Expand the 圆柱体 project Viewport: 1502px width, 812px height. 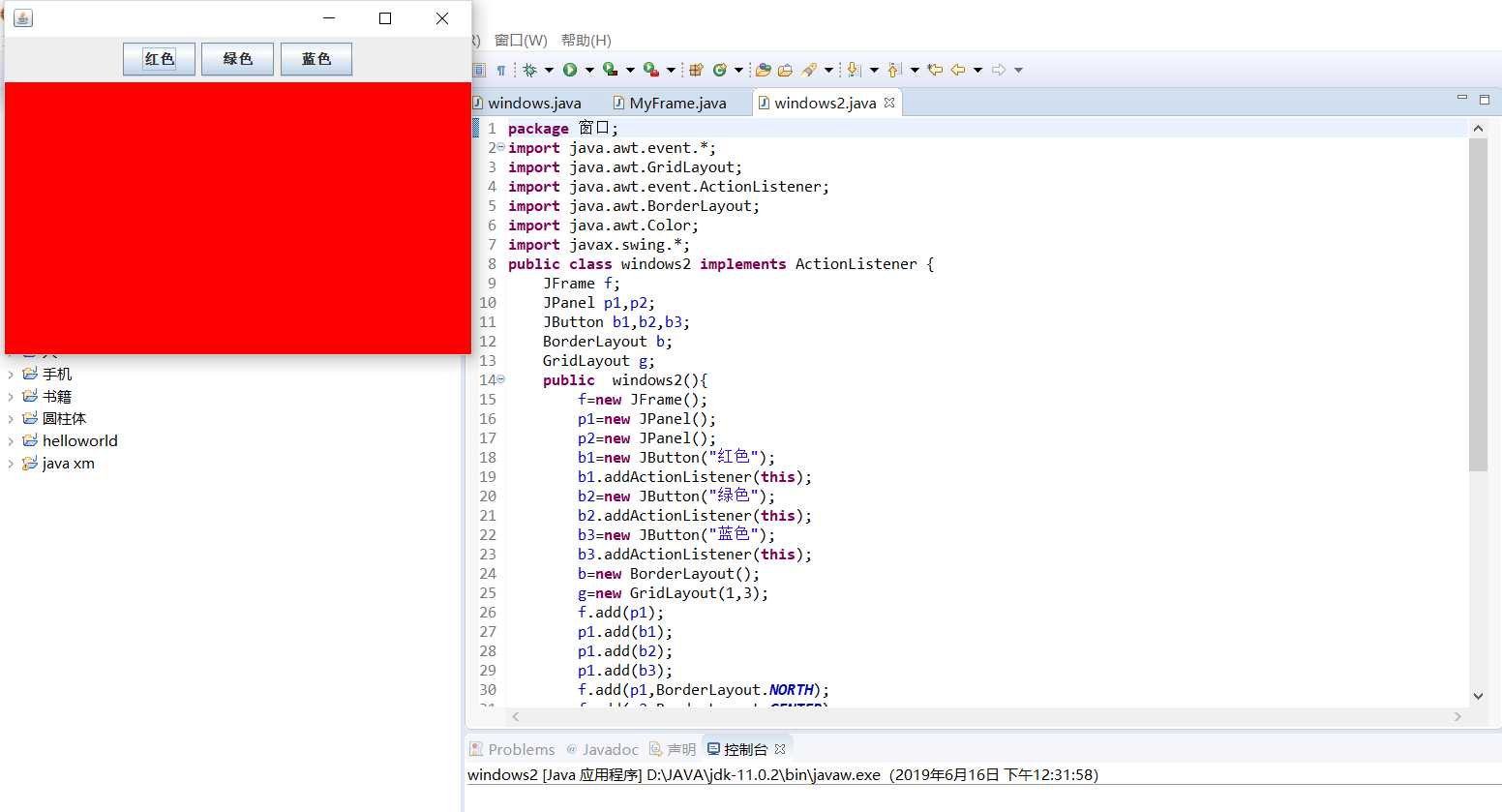(11, 419)
